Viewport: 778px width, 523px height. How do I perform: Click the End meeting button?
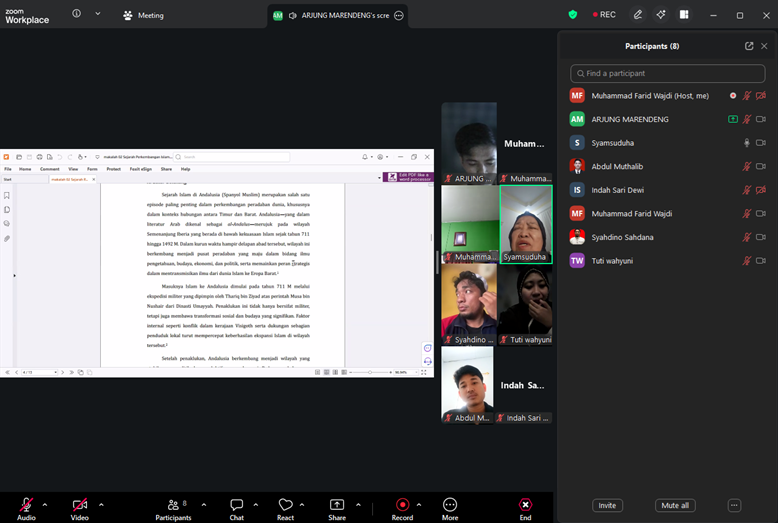pos(525,509)
